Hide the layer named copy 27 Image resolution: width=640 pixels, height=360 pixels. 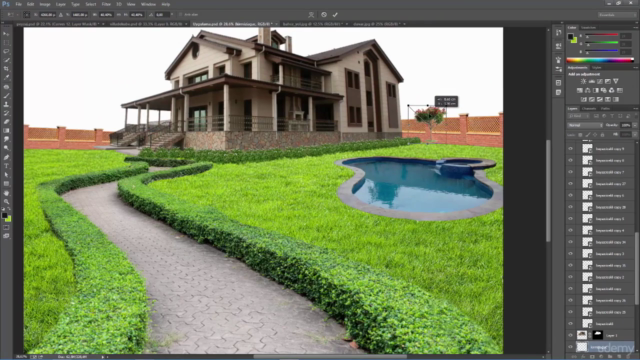click(571, 184)
